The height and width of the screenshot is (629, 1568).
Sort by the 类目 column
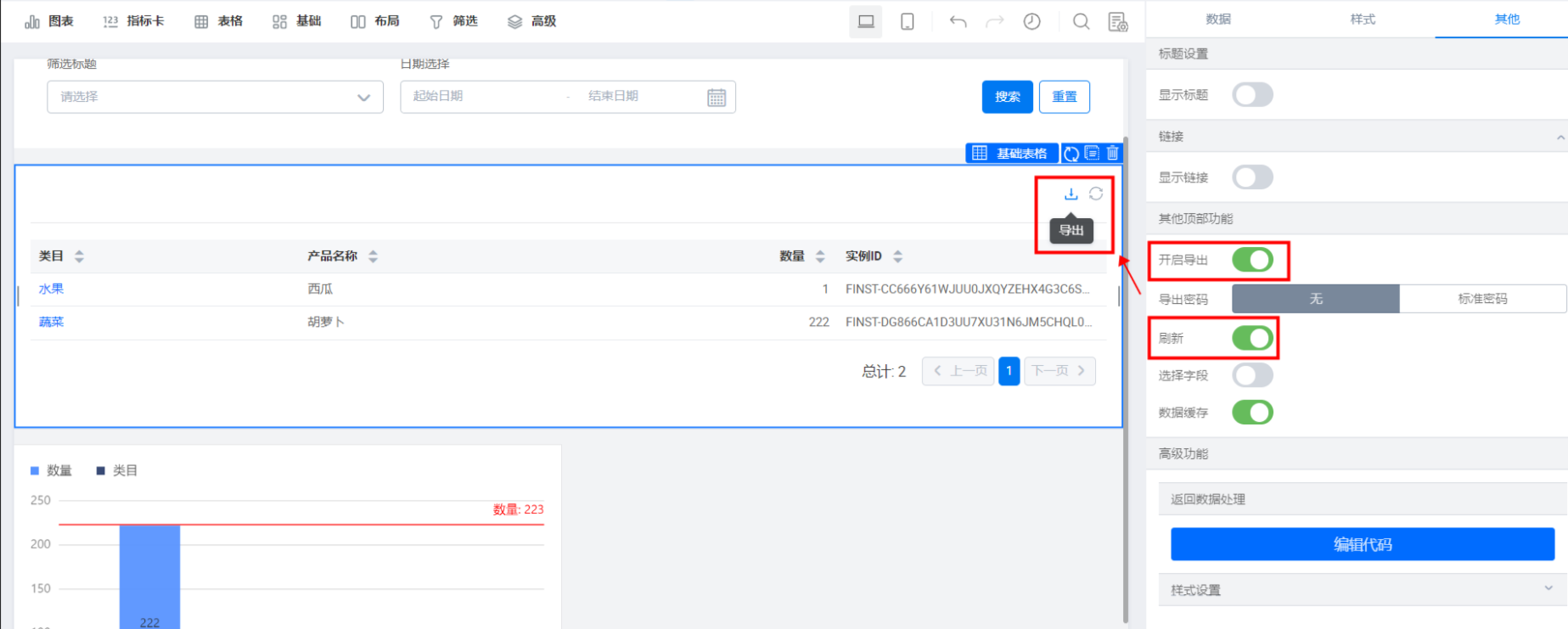79,256
